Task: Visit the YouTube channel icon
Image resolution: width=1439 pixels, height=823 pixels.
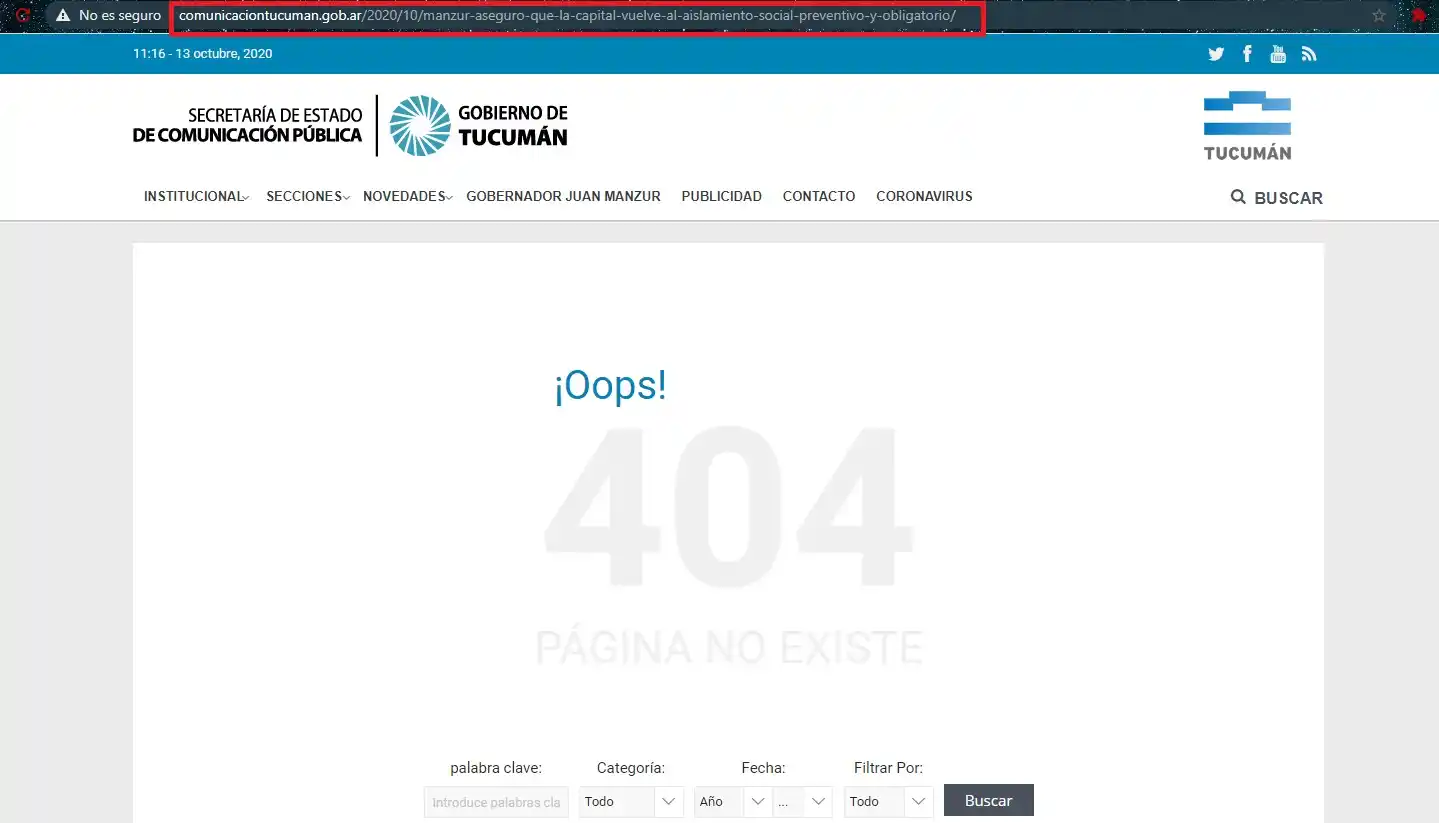Action: tap(1278, 53)
